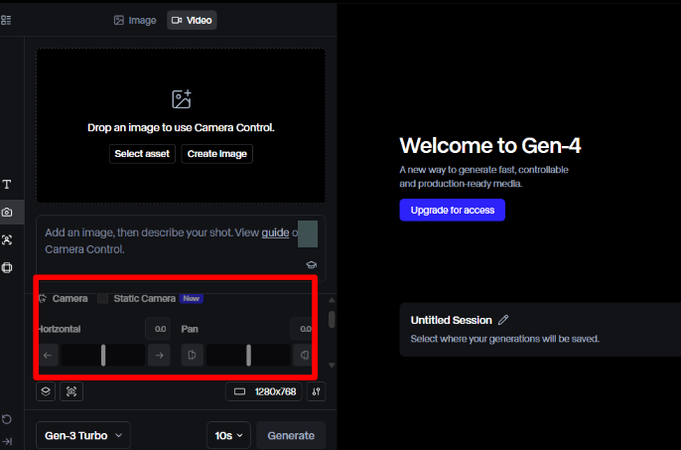Click the Untitled Session title
681x450 pixels.
click(x=451, y=320)
